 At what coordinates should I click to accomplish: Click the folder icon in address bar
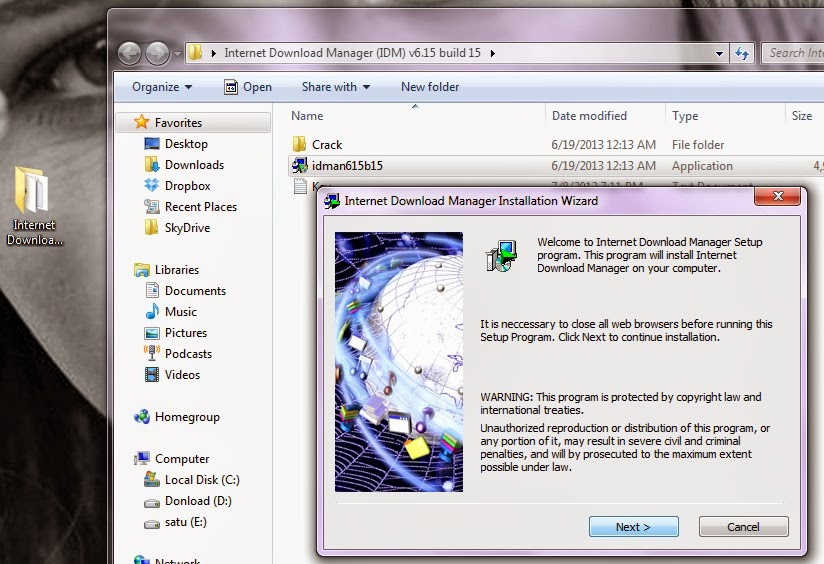[x=195, y=53]
